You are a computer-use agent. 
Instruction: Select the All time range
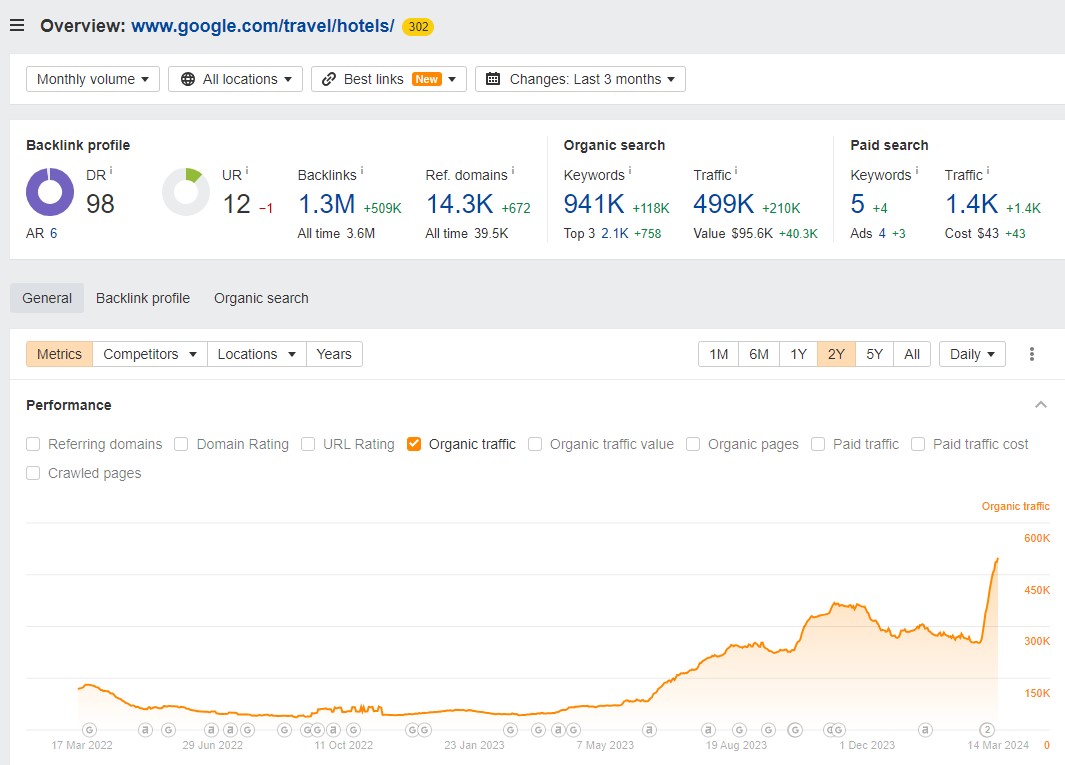[x=912, y=354]
